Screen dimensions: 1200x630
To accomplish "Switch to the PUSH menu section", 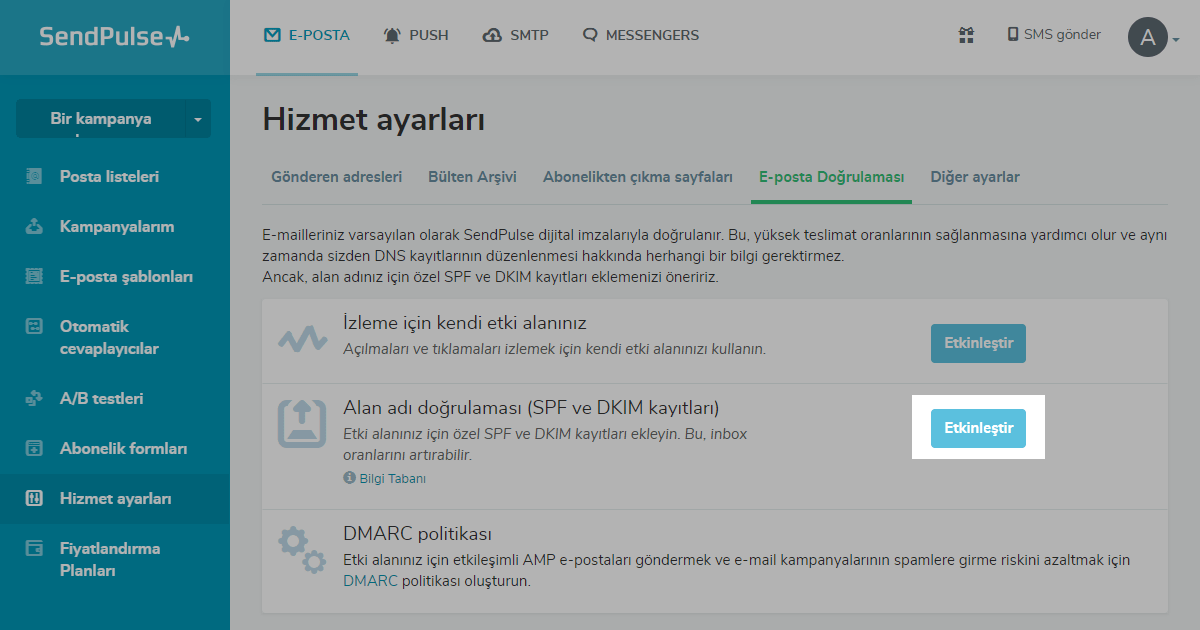I will tap(416, 36).
